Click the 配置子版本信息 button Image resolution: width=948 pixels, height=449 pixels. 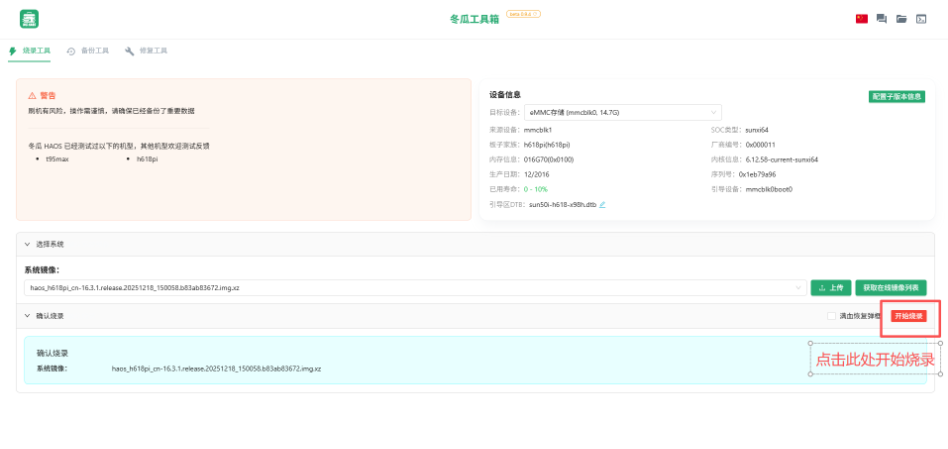(x=896, y=97)
